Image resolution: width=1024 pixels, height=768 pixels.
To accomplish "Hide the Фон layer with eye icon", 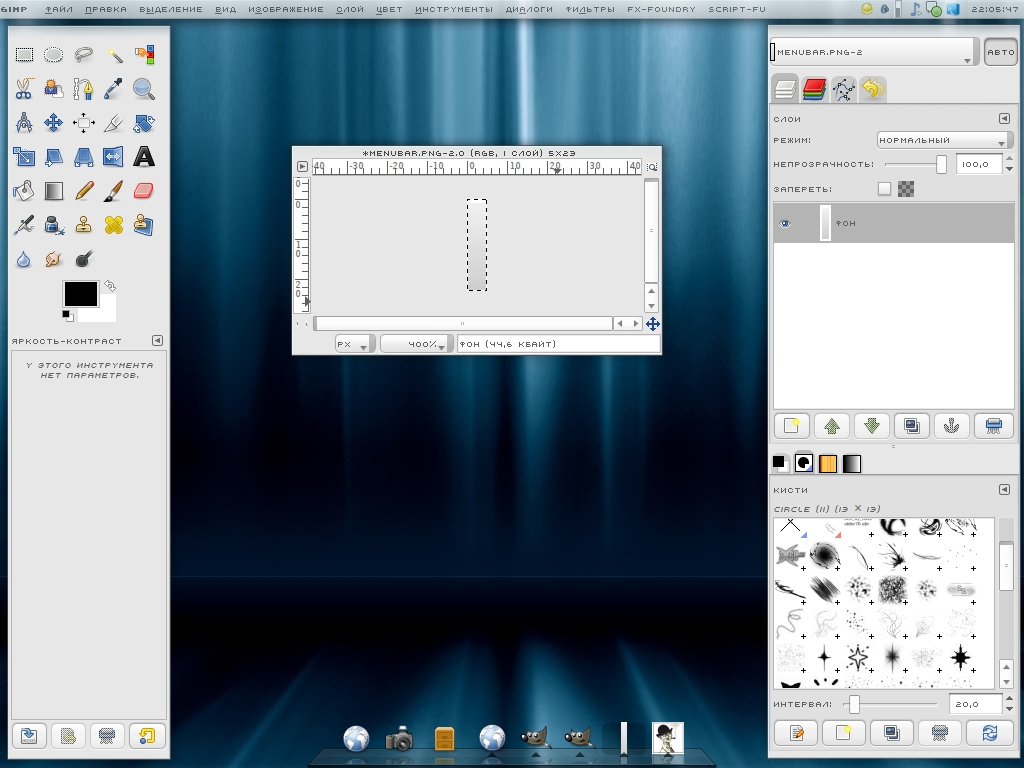I will click(785, 223).
